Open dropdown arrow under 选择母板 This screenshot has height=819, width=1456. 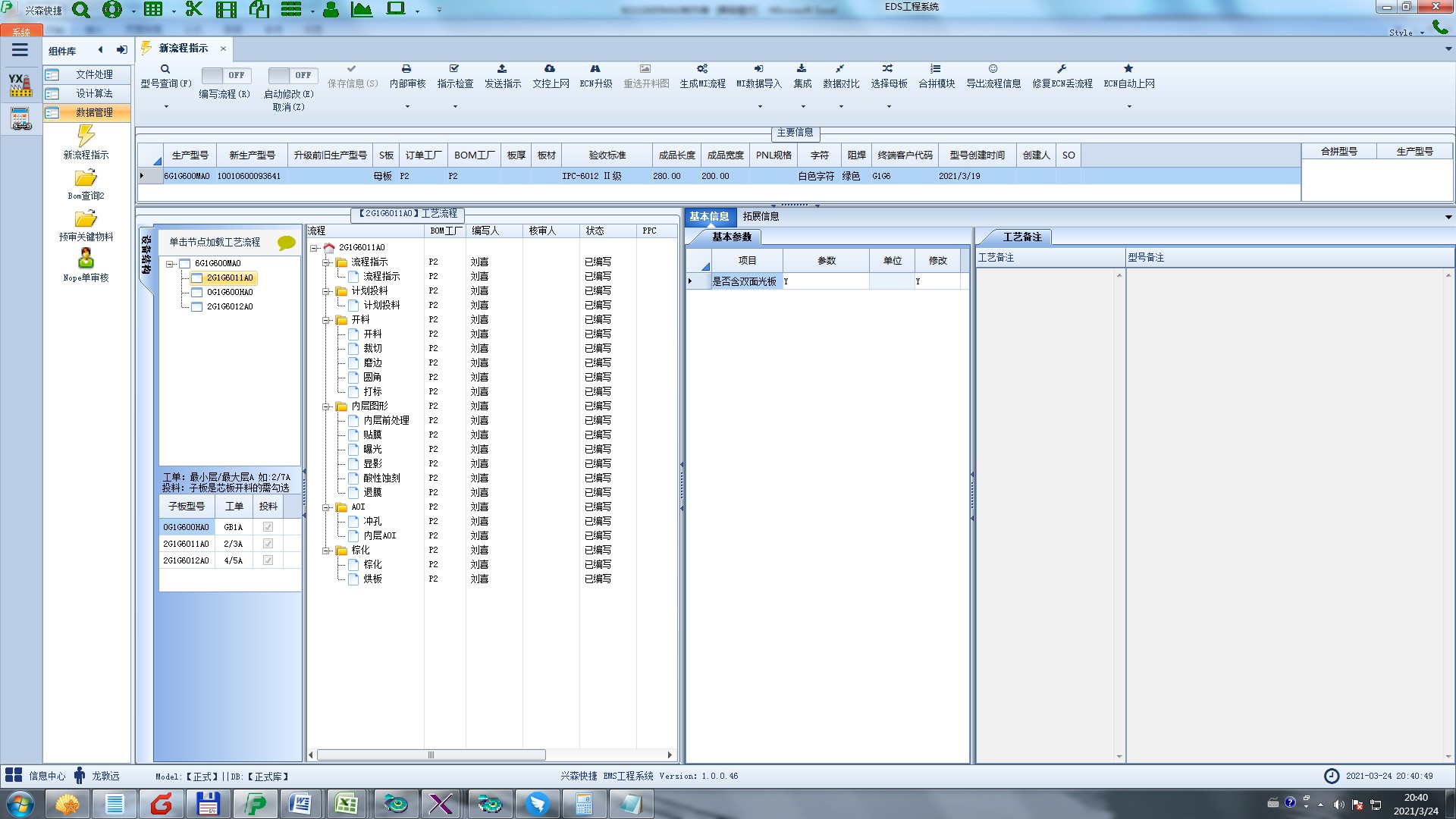click(889, 106)
